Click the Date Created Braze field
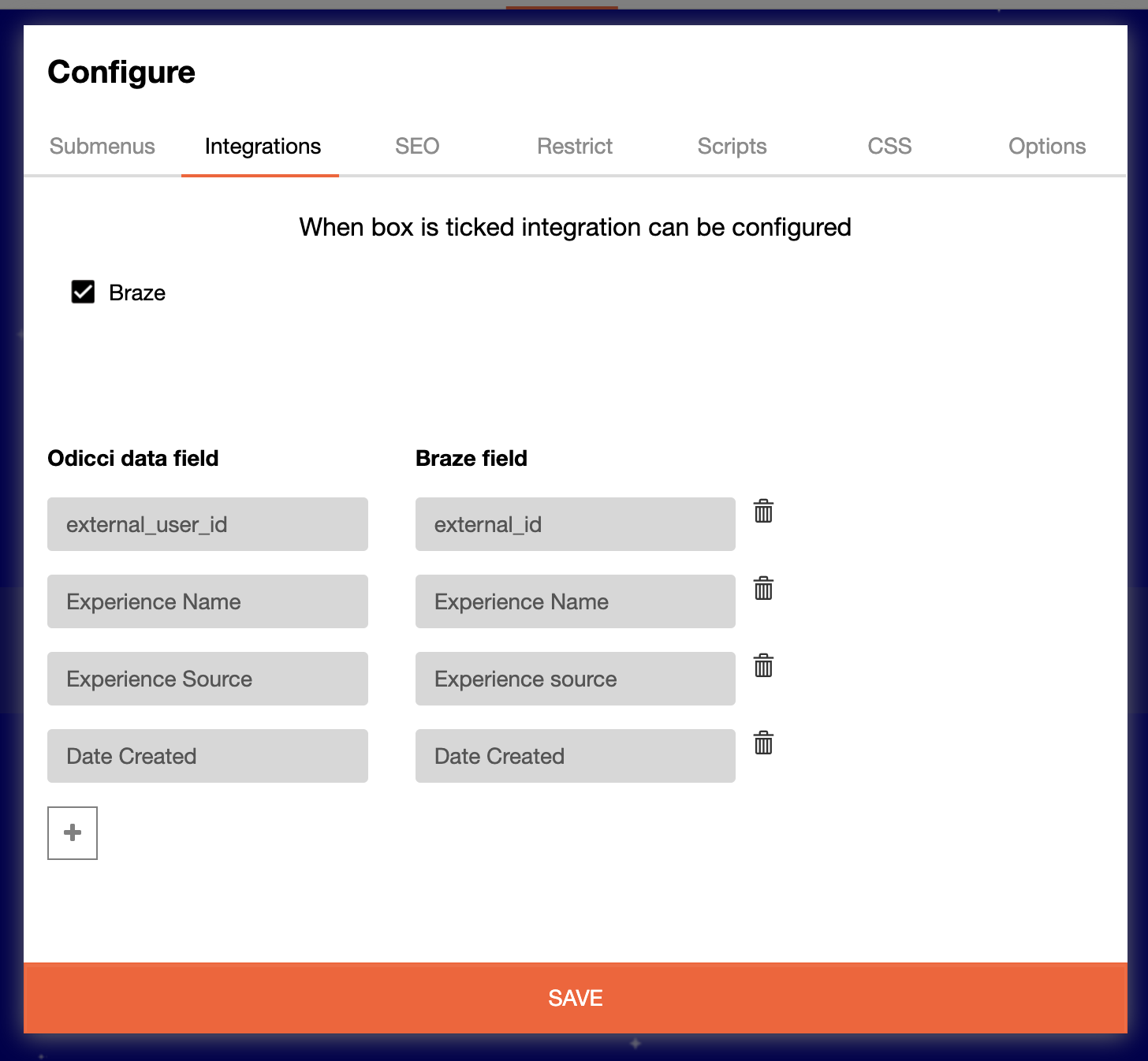 pyautogui.click(x=575, y=756)
